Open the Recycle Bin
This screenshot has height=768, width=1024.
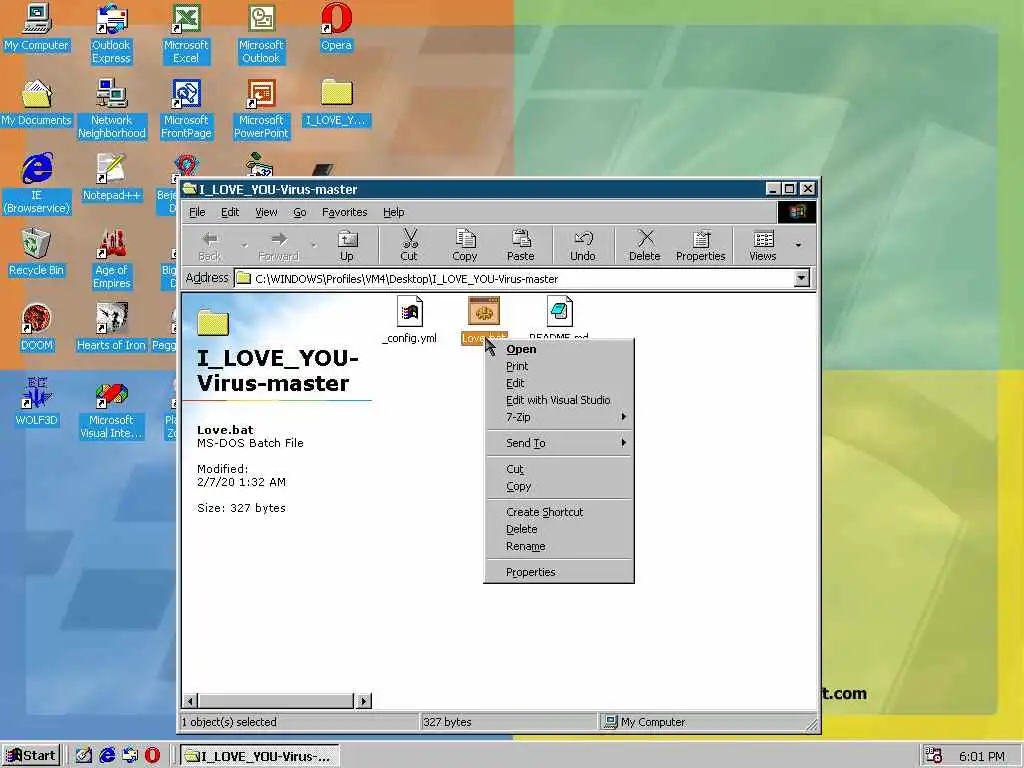(x=37, y=253)
